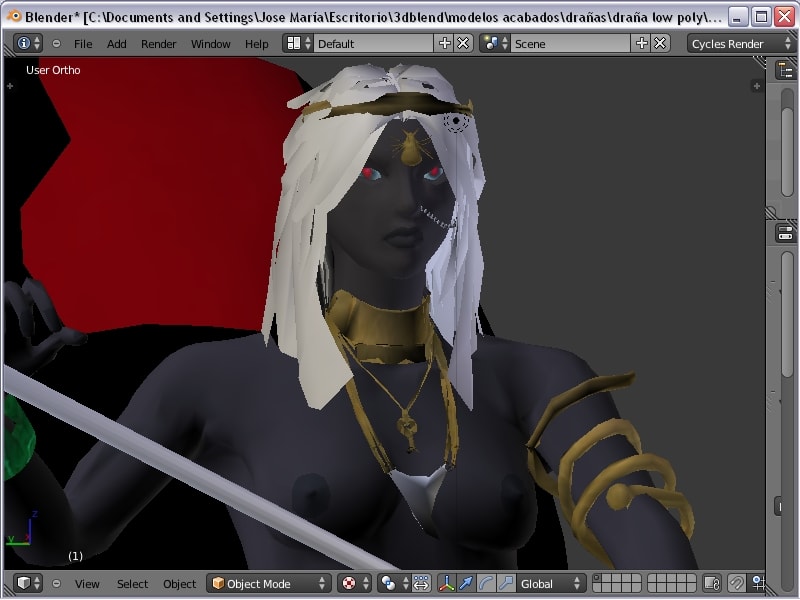Open the 3D View editor type selector
Image resolution: width=800 pixels, height=600 pixels.
(28, 583)
